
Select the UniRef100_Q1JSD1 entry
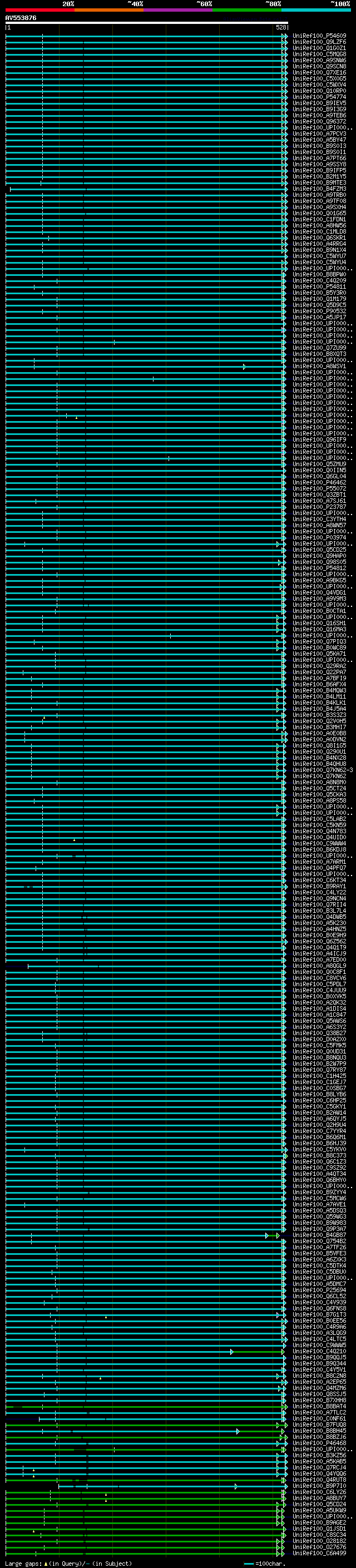click(x=319, y=1529)
